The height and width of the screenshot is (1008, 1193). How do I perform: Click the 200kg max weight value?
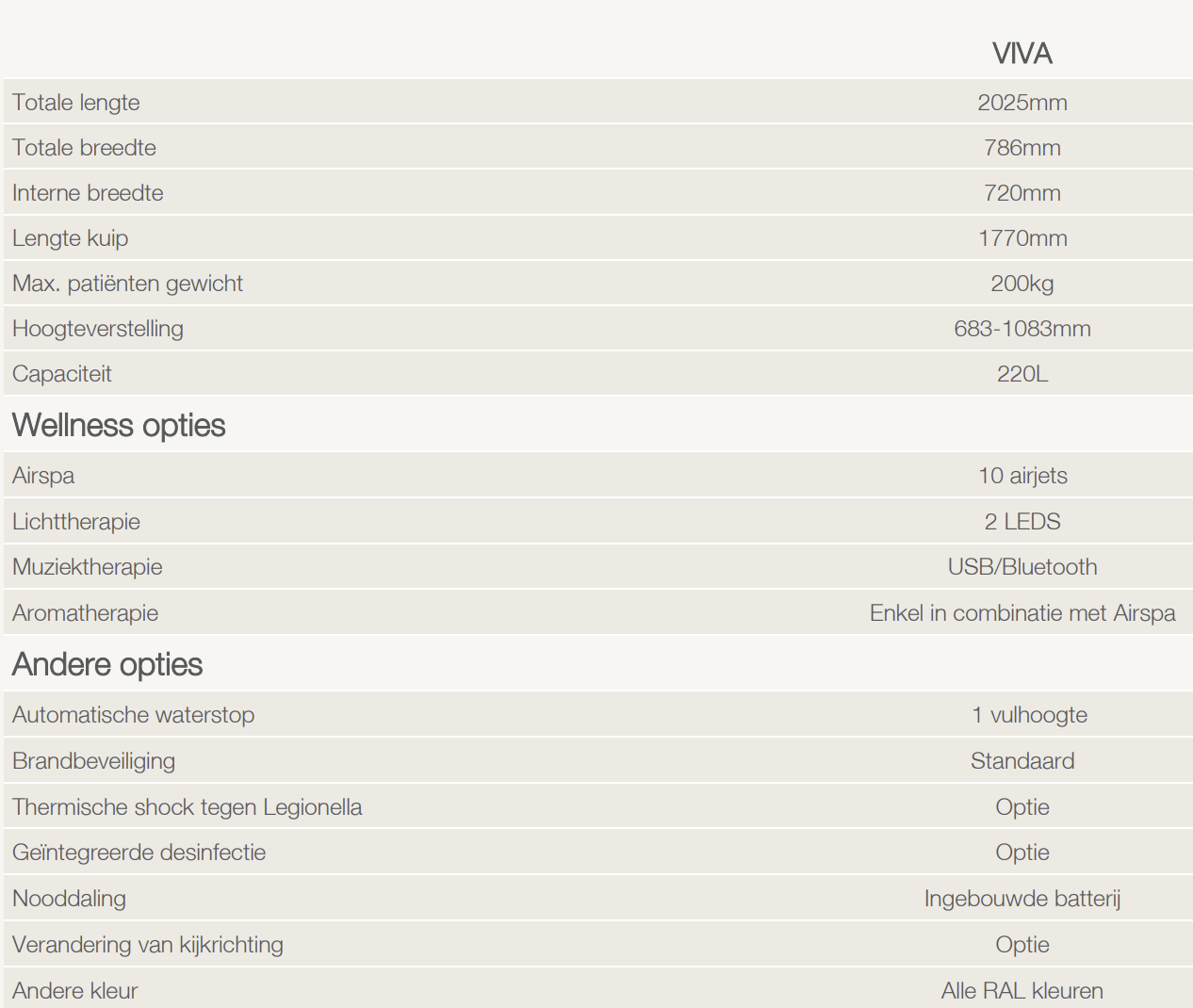[1021, 284]
